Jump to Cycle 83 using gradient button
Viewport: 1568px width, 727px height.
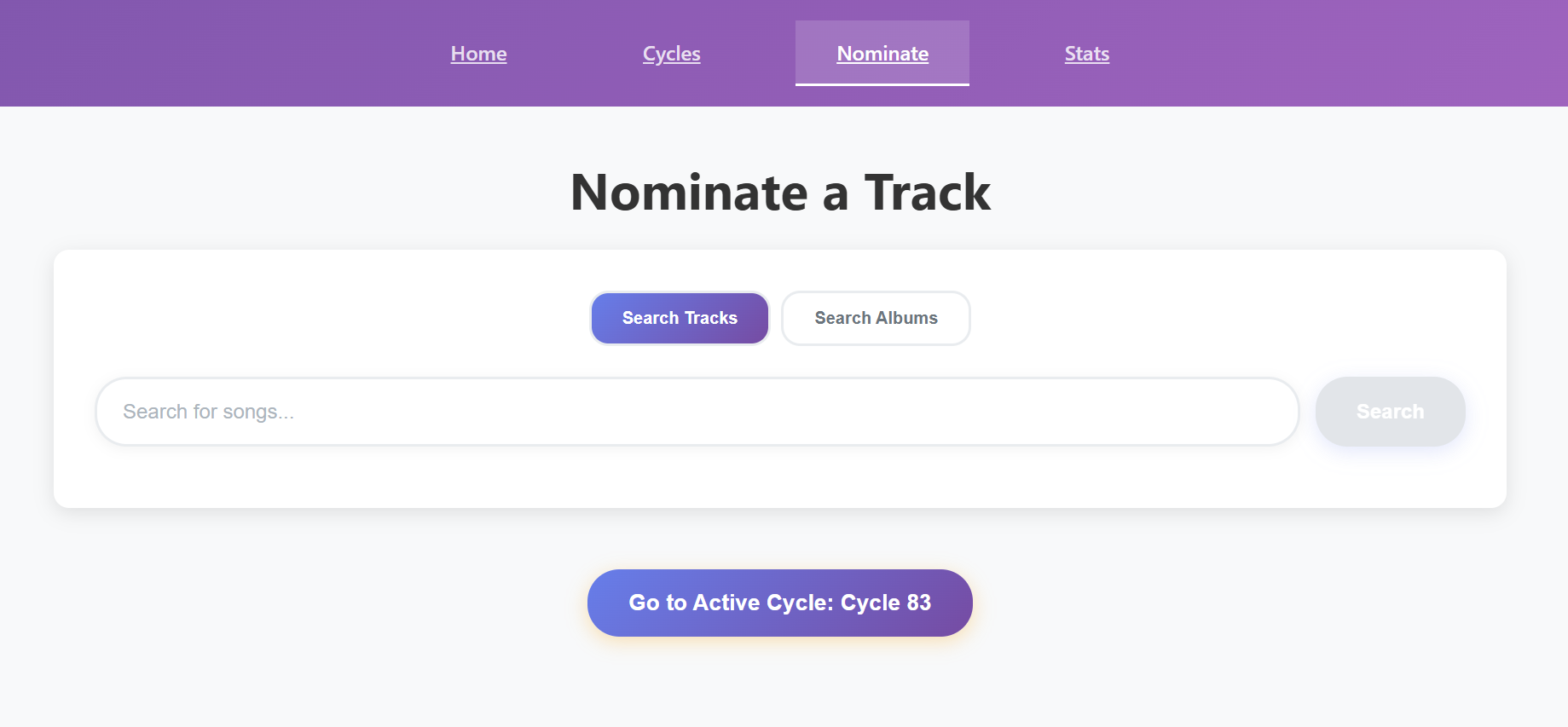779,603
